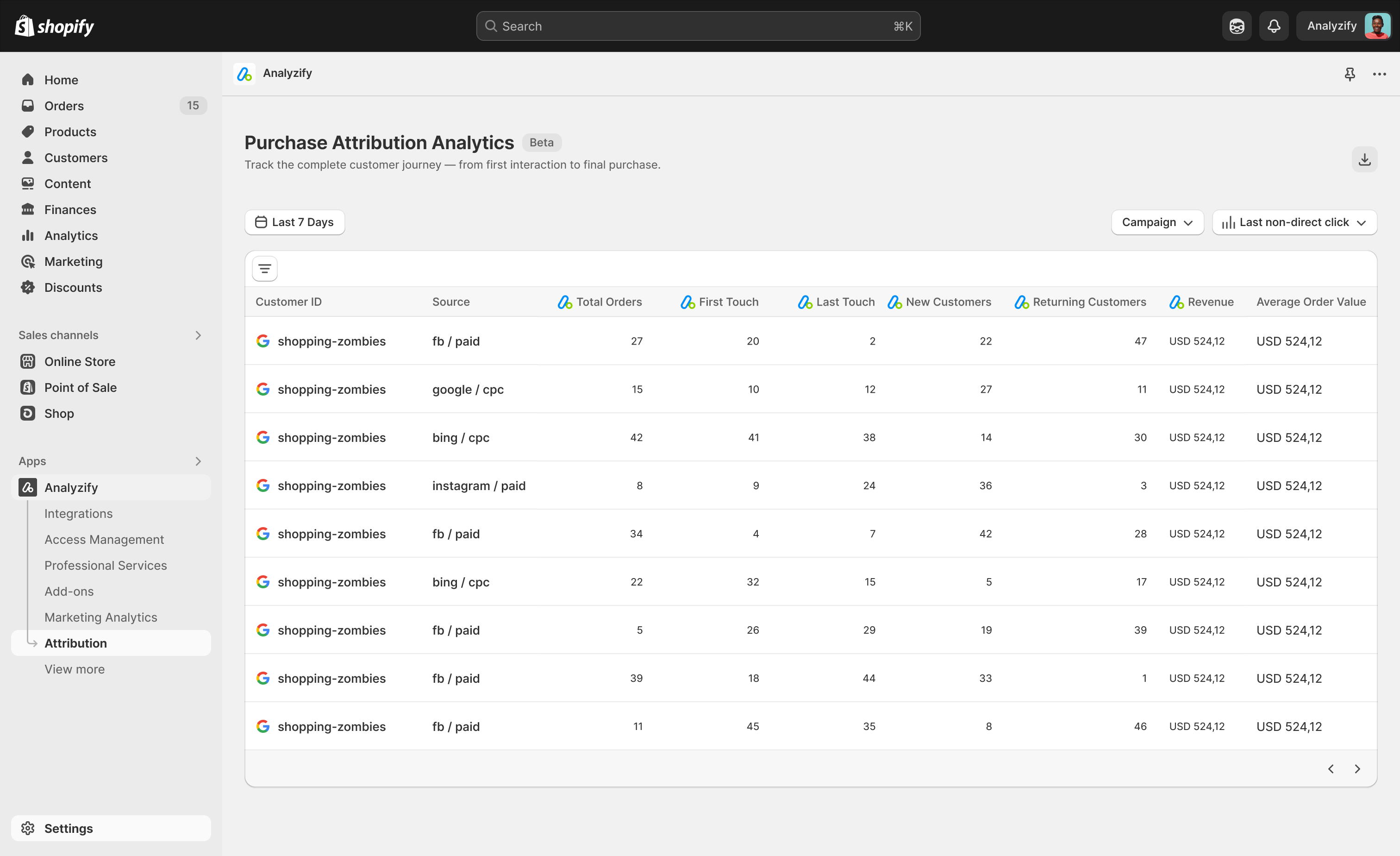Open Marketing Analytics submenu item
Viewport: 1400px width, 856px height.
[x=100, y=617]
